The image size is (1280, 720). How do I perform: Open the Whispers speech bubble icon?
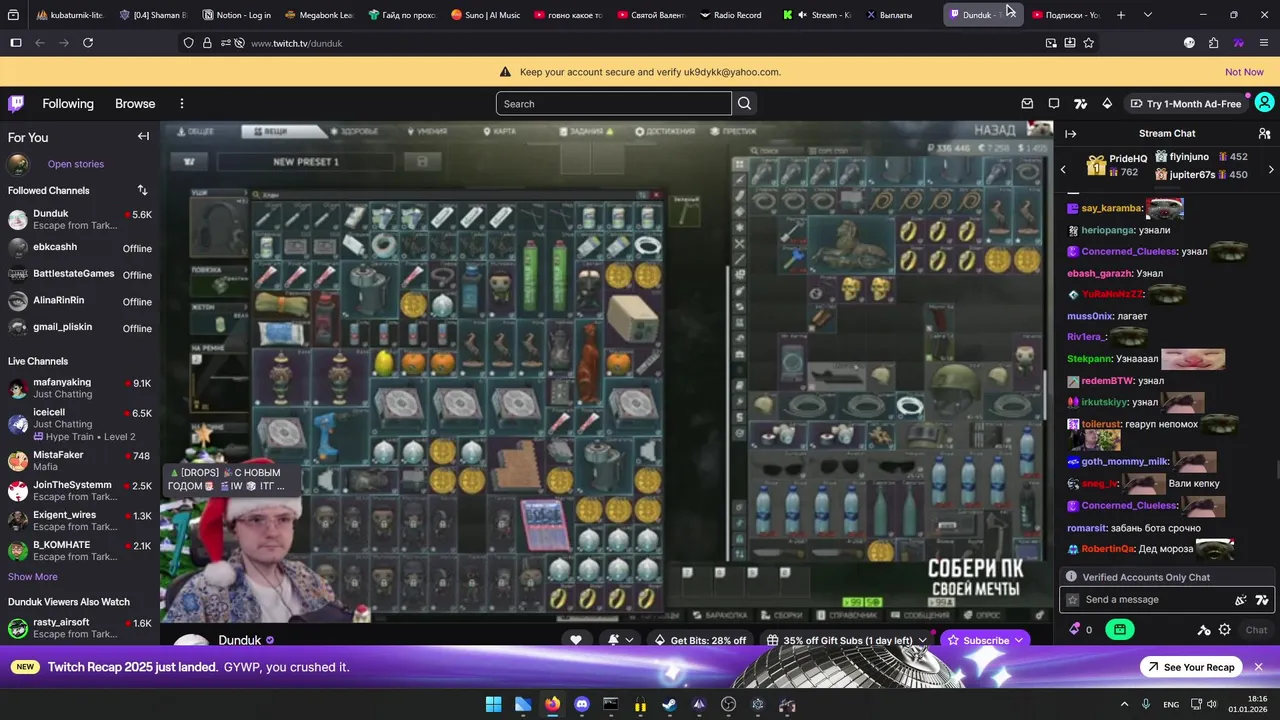click(x=1054, y=103)
